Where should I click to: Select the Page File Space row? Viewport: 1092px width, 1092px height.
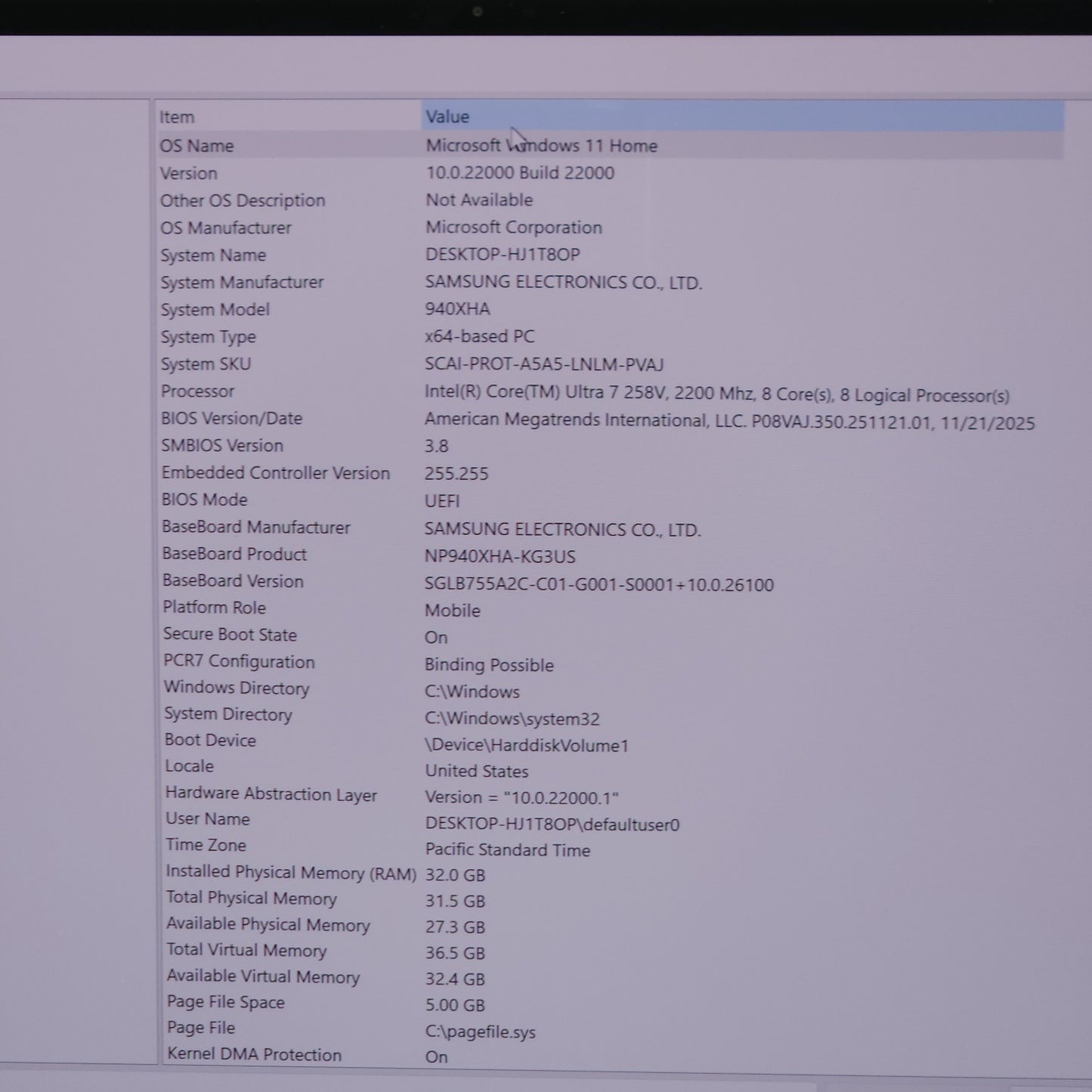tap(225, 1002)
